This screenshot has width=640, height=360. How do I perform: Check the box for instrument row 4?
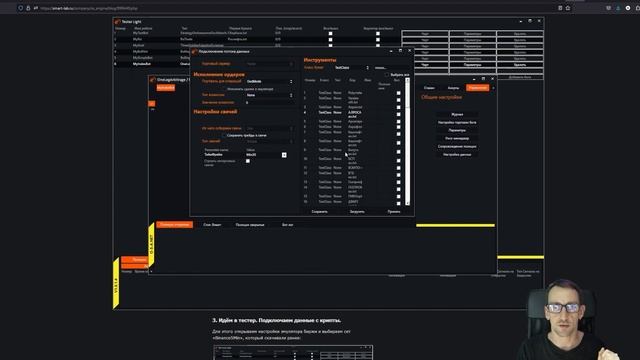pos(398,114)
